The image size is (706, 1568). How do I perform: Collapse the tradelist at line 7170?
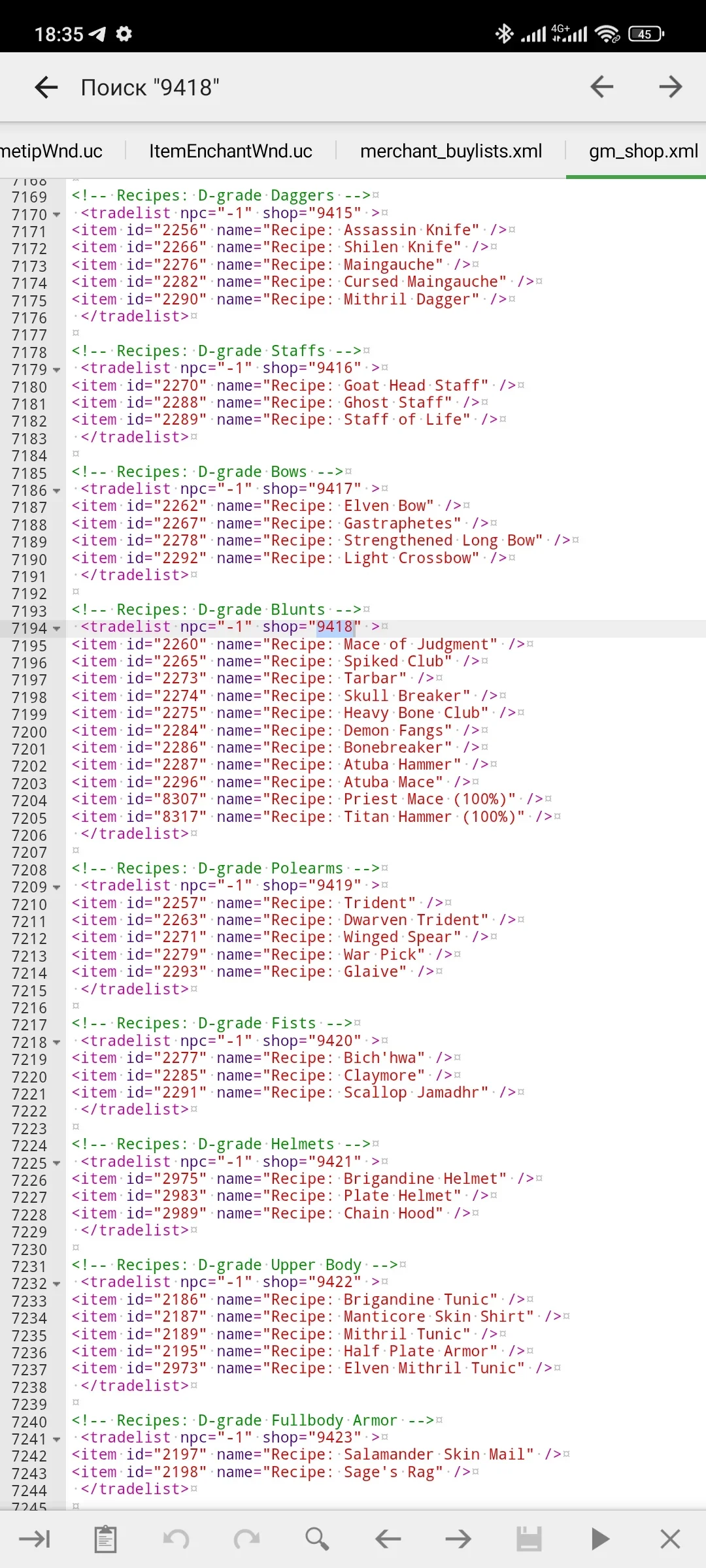click(x=57, y=214)
